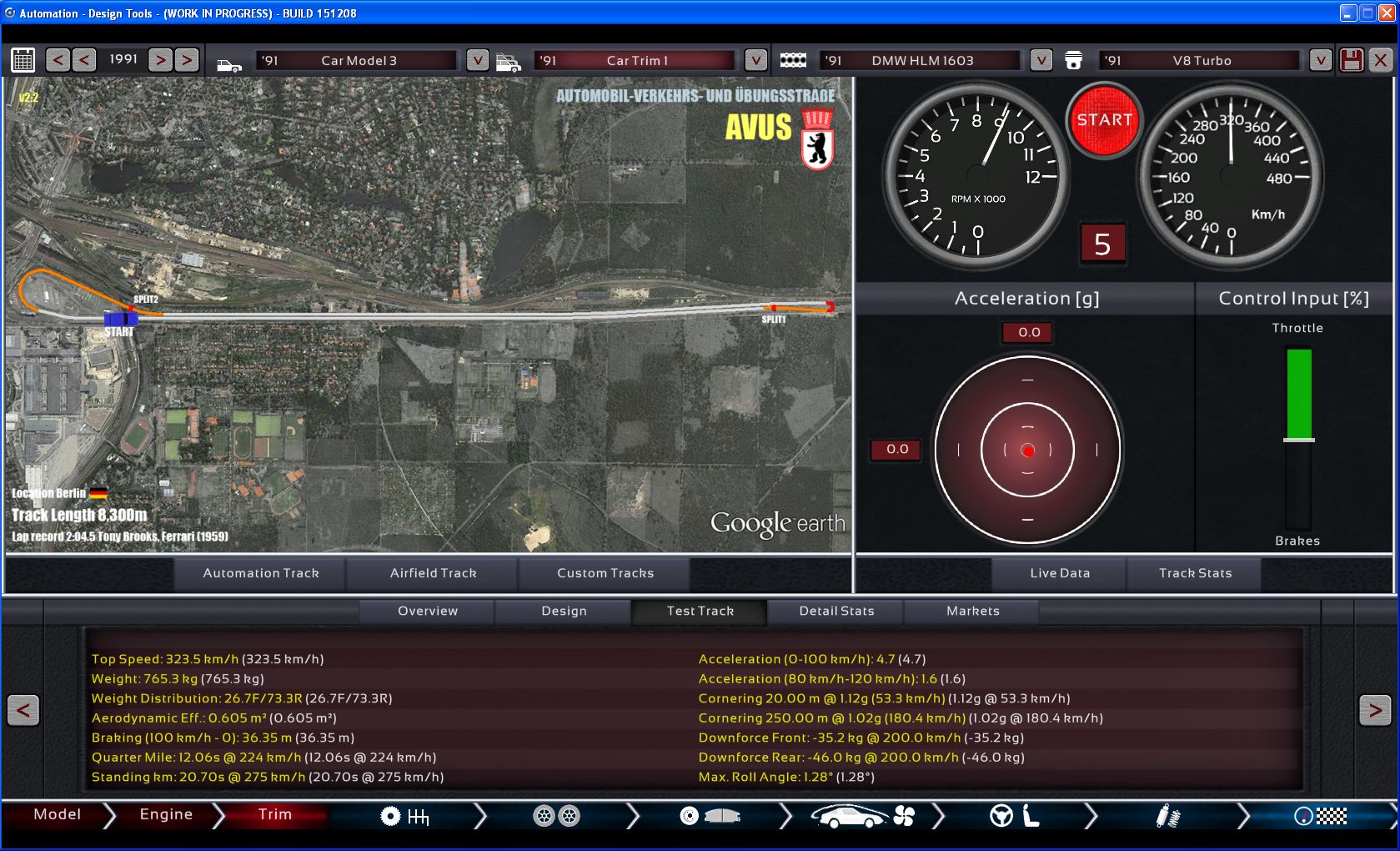The height and width of the screenshot is (851, 1400).
Task: Click the first year-back double arrow
Action: 58,60
